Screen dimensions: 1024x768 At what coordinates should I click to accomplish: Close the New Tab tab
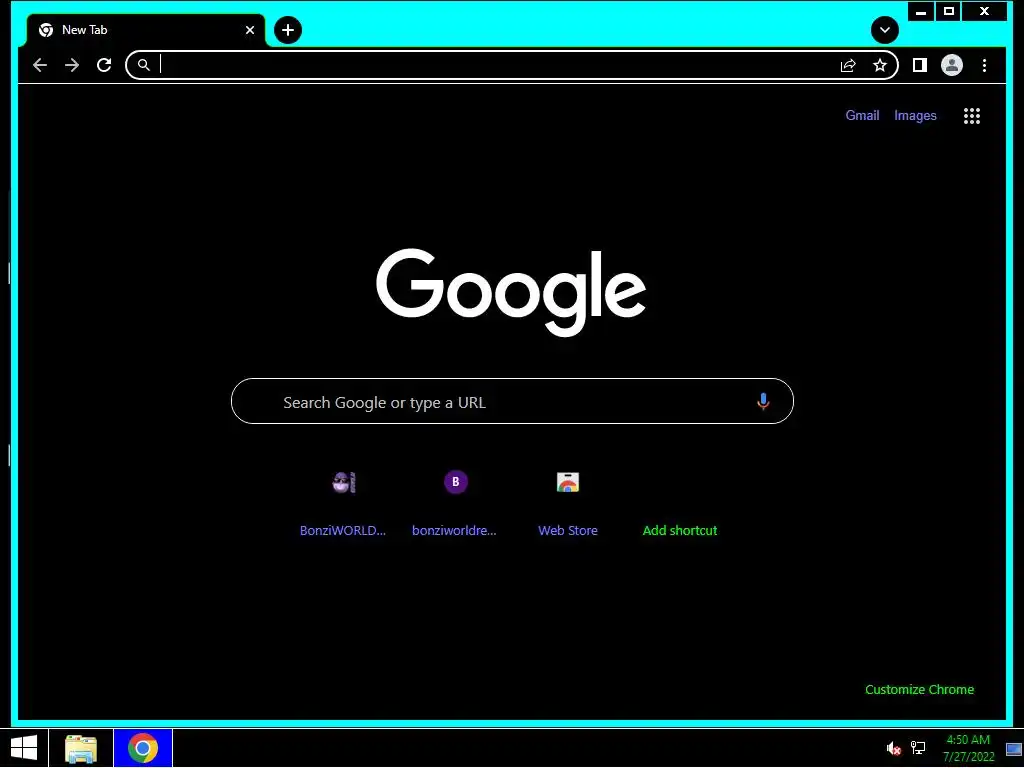point(249,30)
